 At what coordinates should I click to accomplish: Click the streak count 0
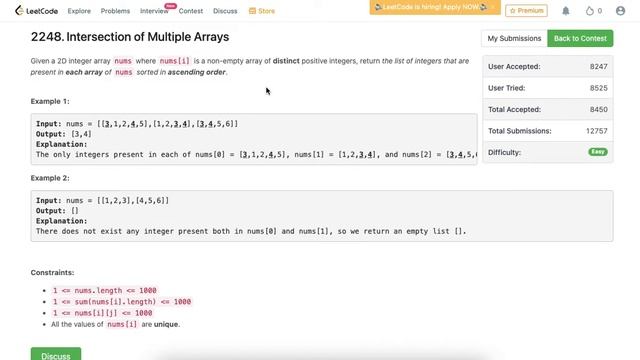coord(600,11)
